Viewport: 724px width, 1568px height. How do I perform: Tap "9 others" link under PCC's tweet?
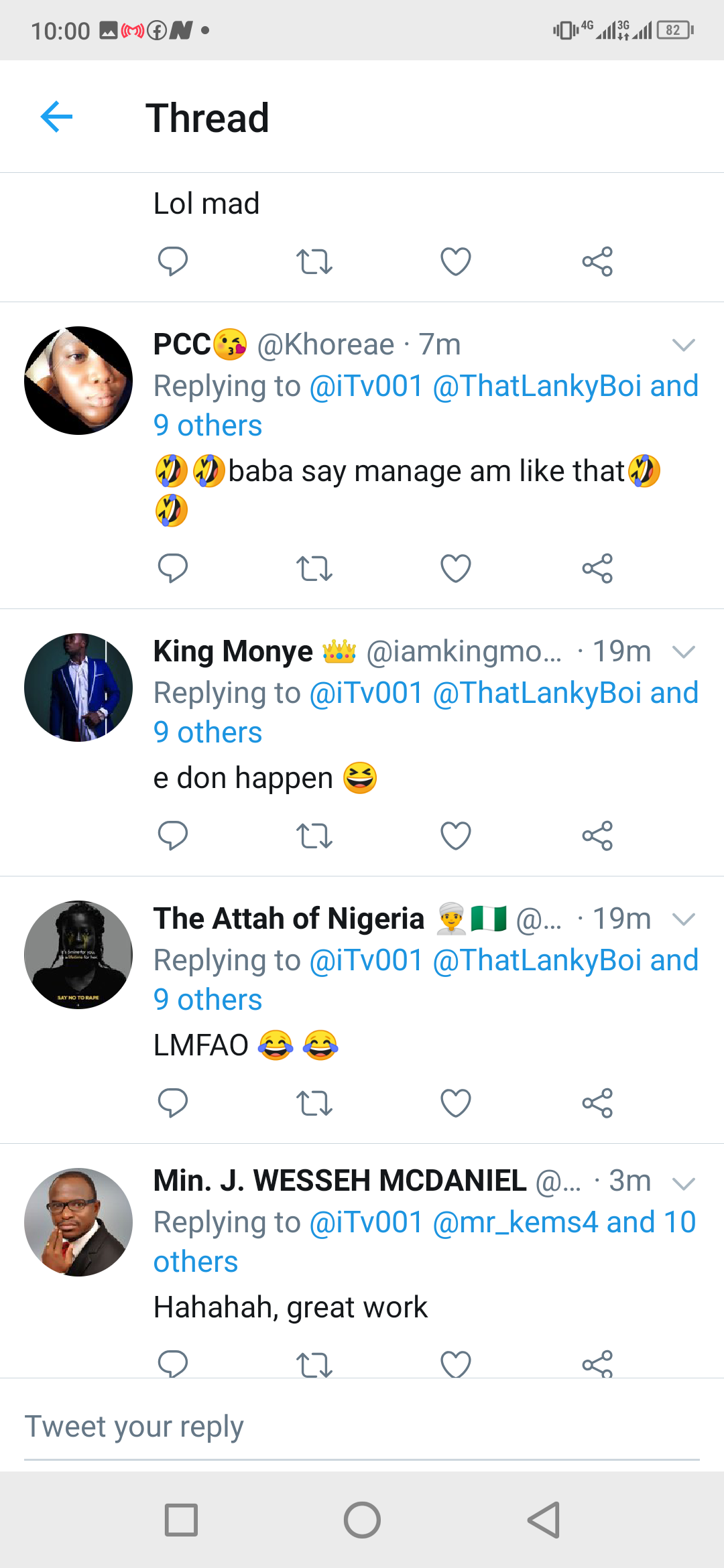click(x=208, y=426)
